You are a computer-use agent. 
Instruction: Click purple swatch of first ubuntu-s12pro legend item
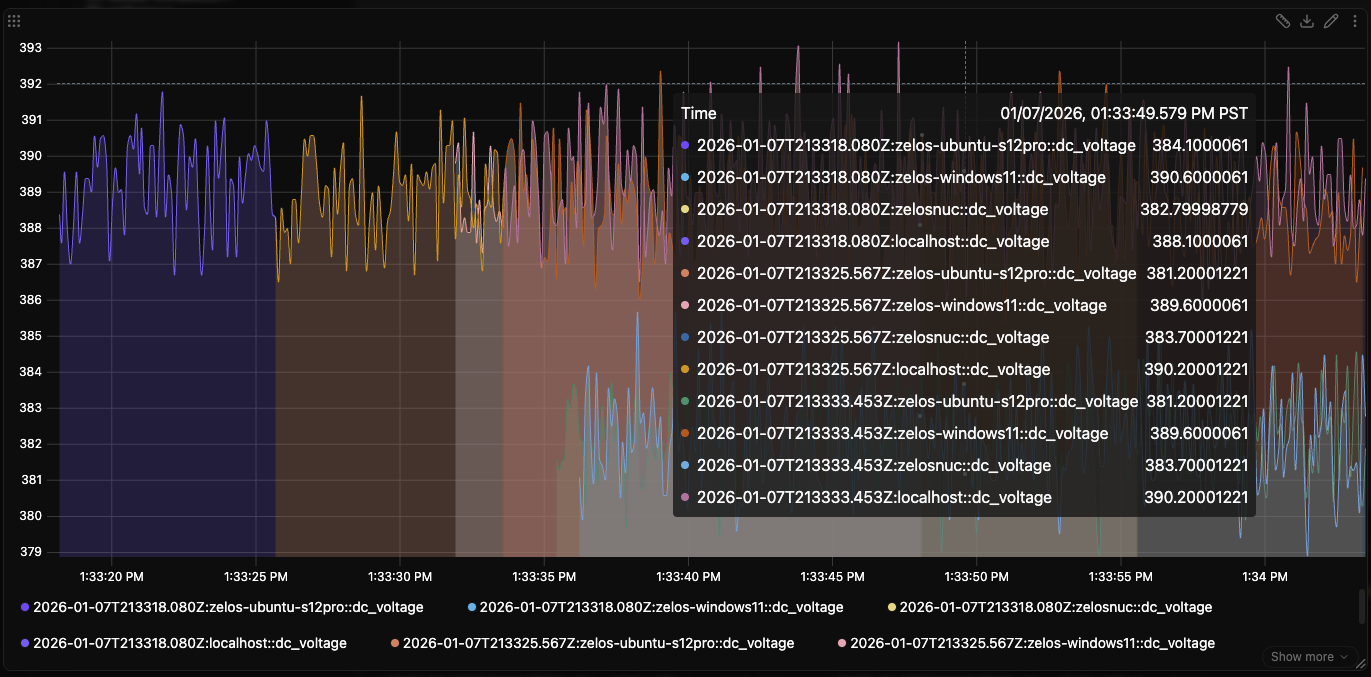pyautogui.click(x=25, y=607)
